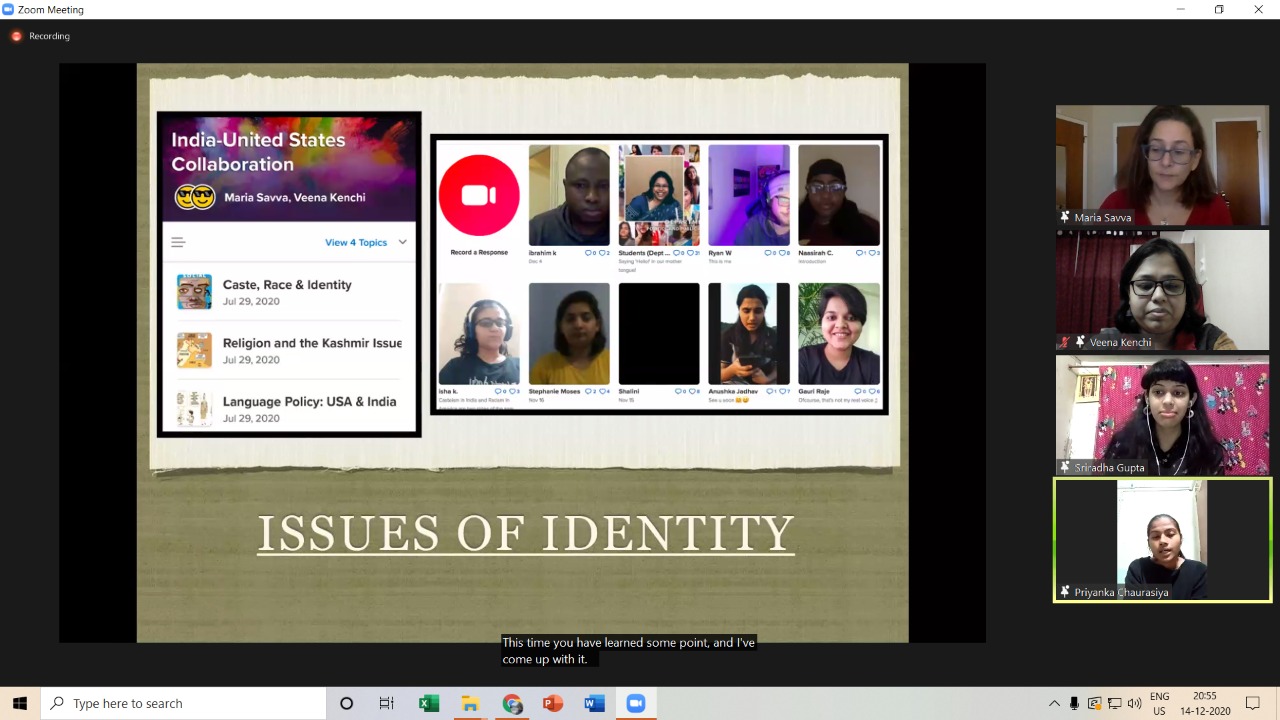Click the Zoom Meetings icon in the taskbar
This screenshot has height=720, width=1280.
(x=636, y=703)
